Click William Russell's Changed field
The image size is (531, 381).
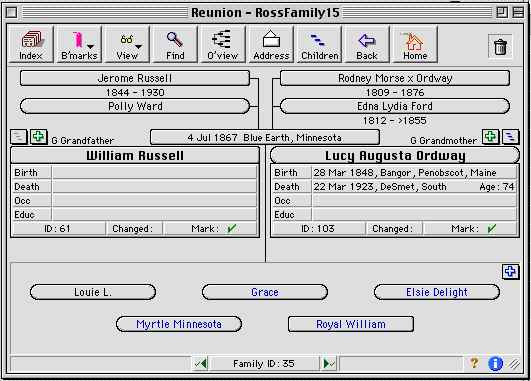point(134,229)
